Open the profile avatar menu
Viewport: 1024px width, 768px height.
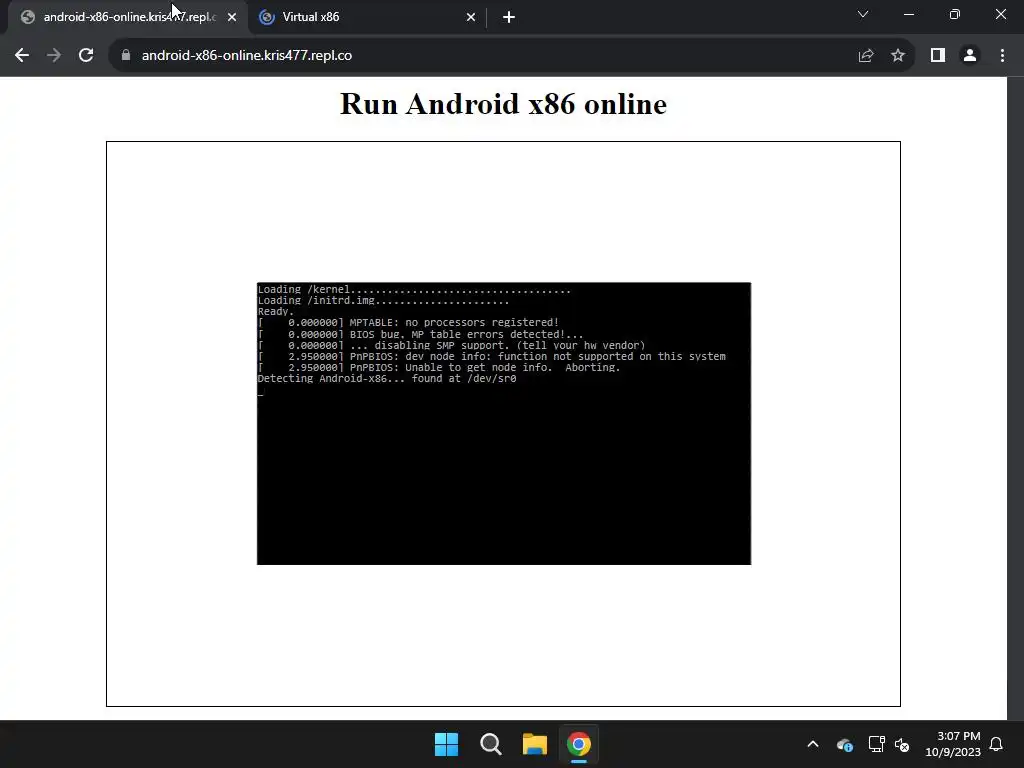(x=970, y=56)
